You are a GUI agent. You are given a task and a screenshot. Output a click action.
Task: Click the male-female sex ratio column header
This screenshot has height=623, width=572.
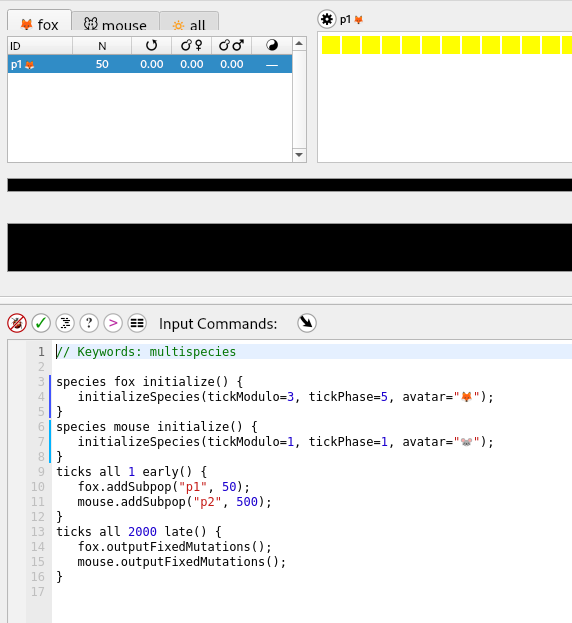tap(191, 46)
